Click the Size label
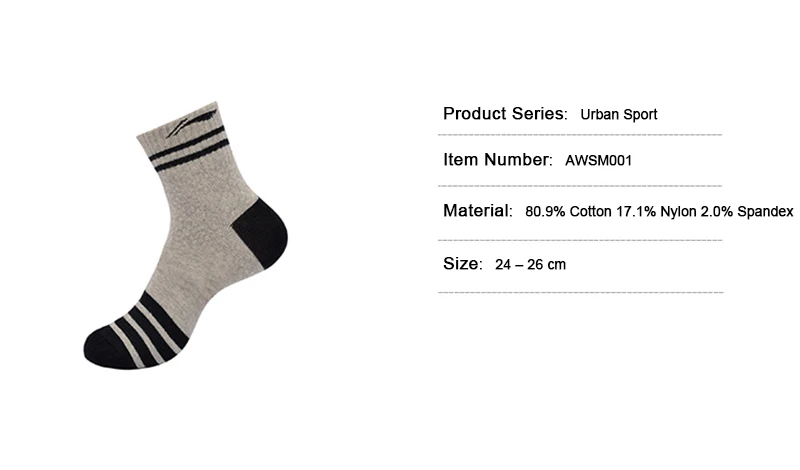 [x=463, y=264]
